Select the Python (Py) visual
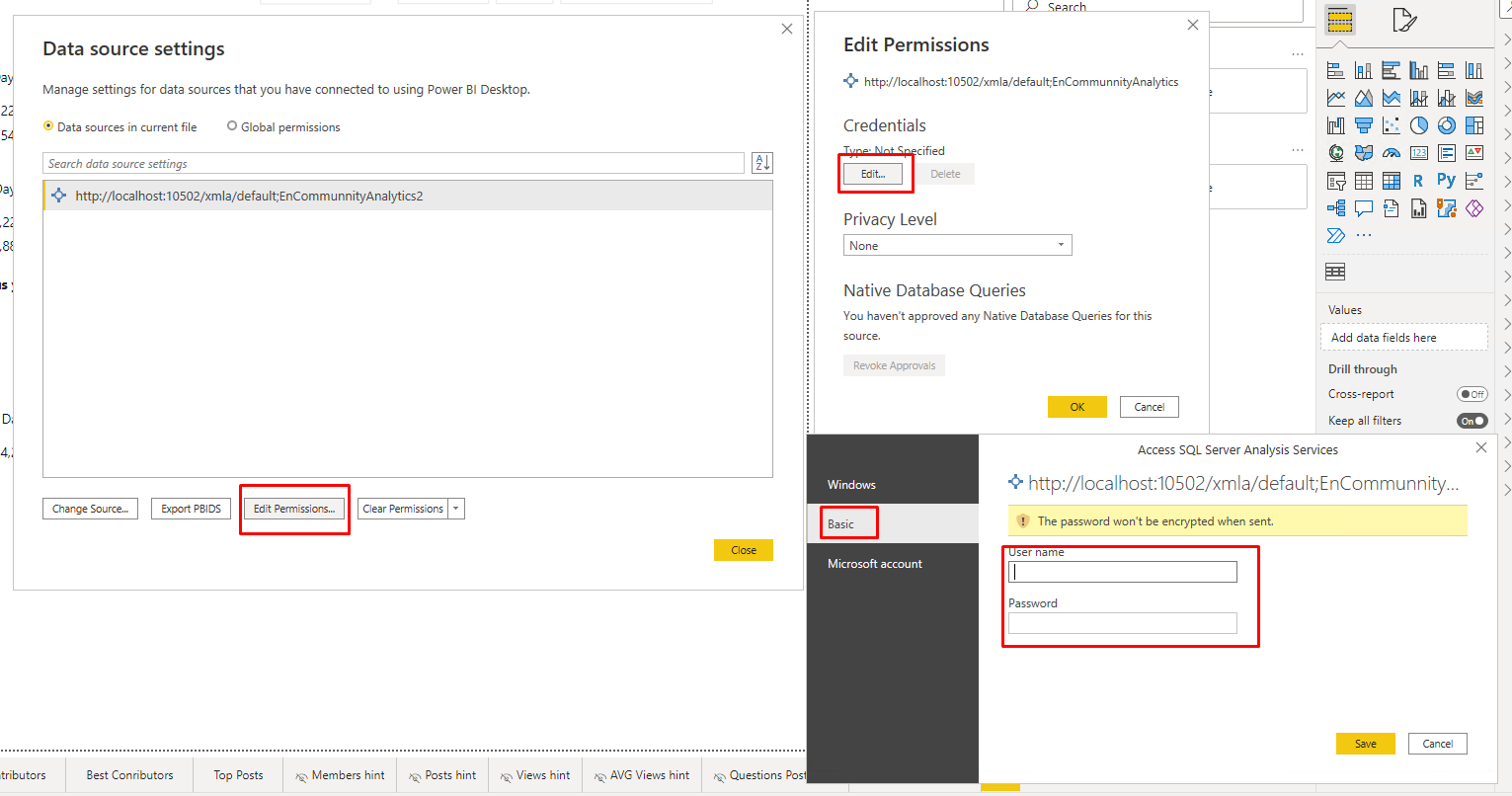 [x=1447, y=181]
